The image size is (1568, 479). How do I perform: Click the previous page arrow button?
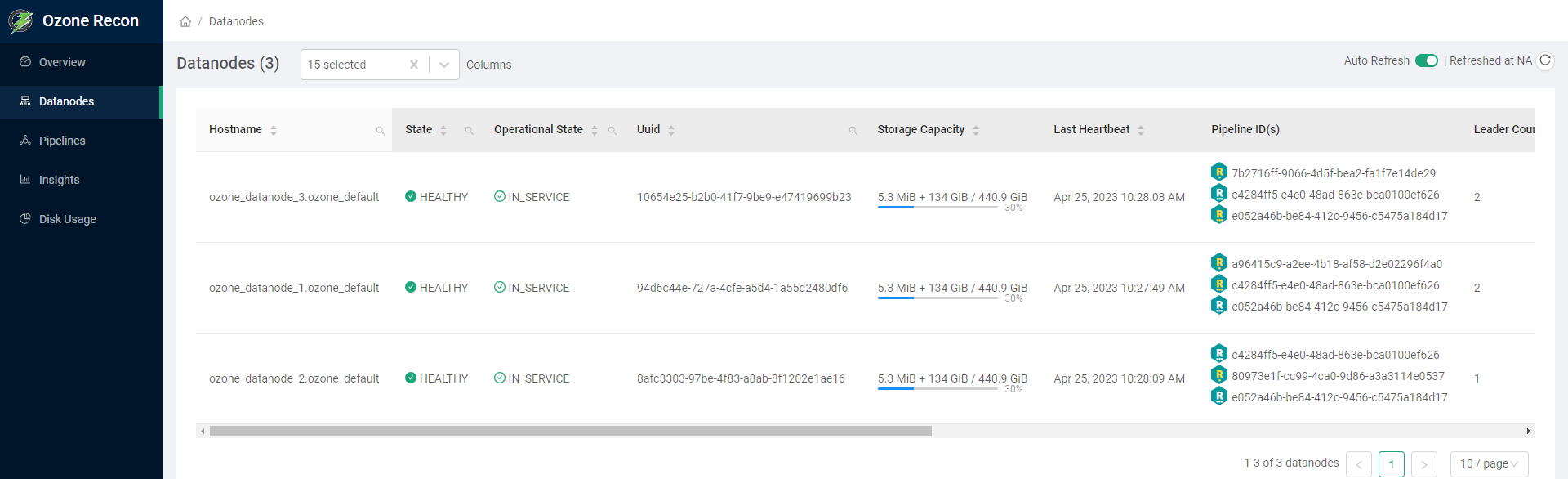pyautogui.click(x=1359, y=463)
